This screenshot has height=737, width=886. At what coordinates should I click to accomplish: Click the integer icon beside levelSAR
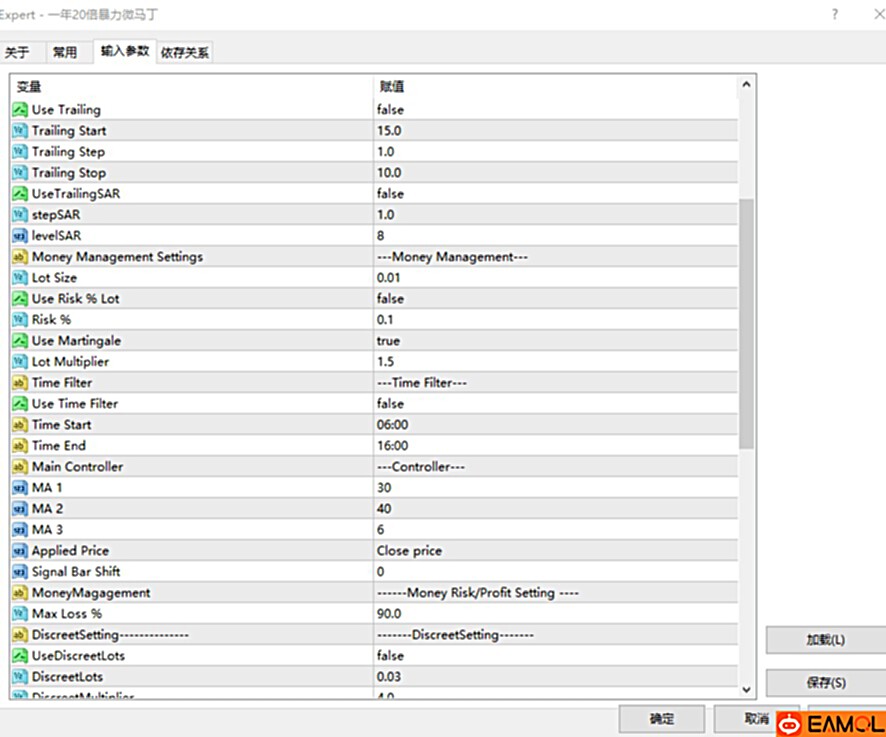tap(20, 236)
